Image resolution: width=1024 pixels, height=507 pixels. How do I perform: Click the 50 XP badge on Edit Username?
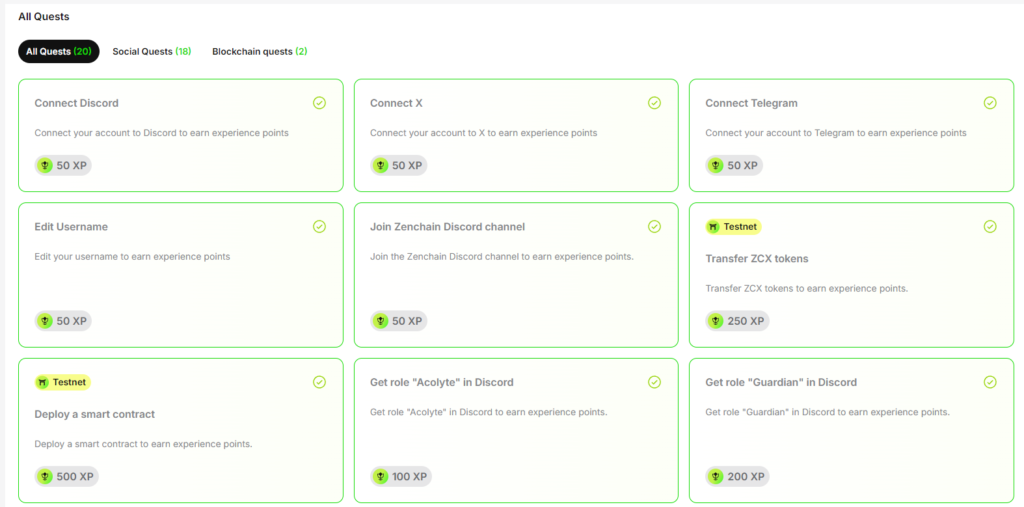63,321
